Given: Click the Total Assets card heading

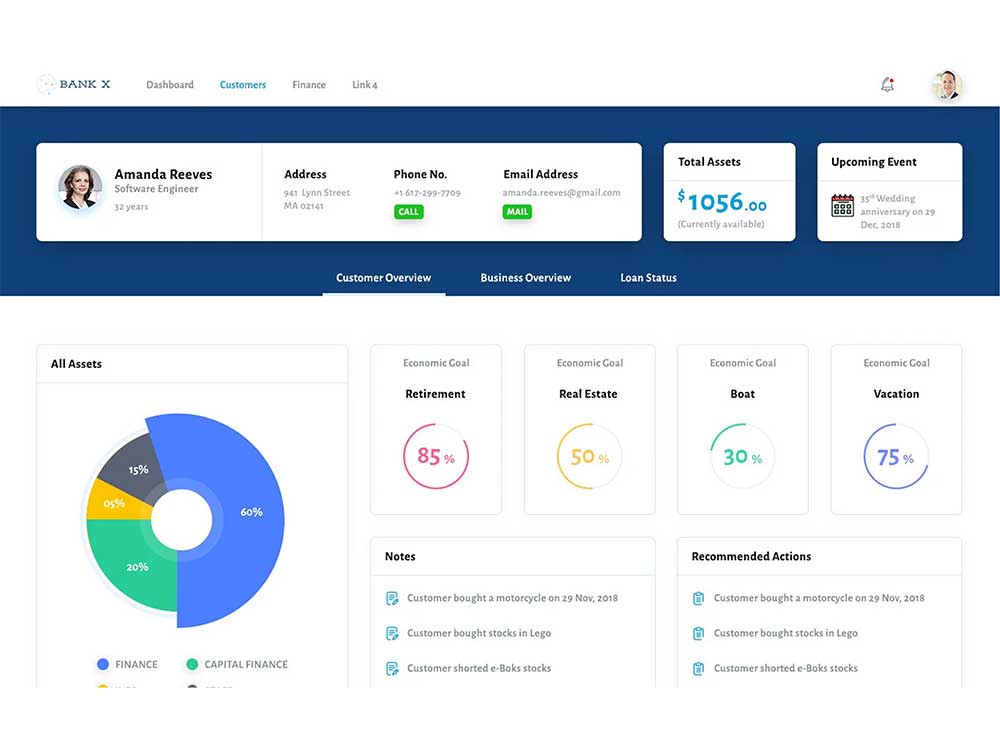Looking at the screenshot, I should tap(709, 162).
